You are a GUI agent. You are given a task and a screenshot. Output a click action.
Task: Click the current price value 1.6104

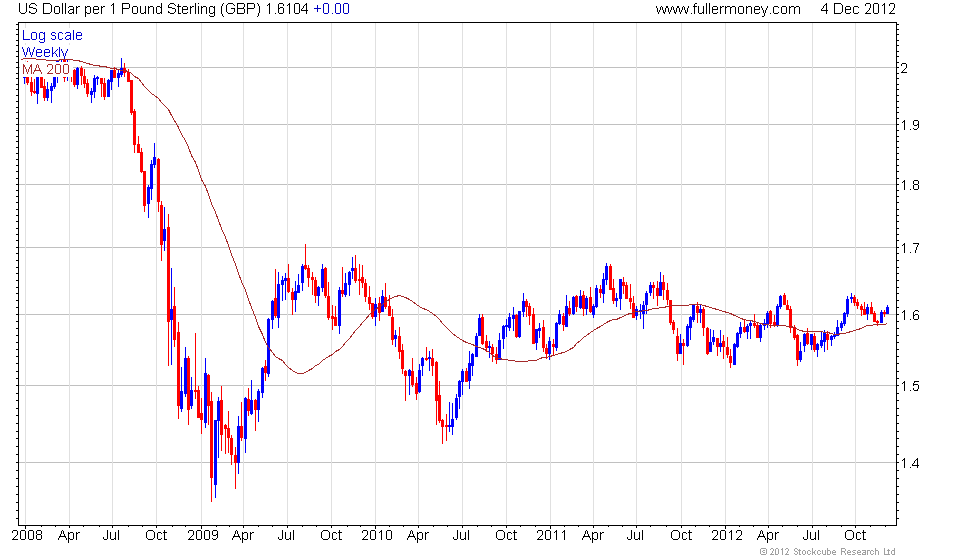click(x=287, y=9)
